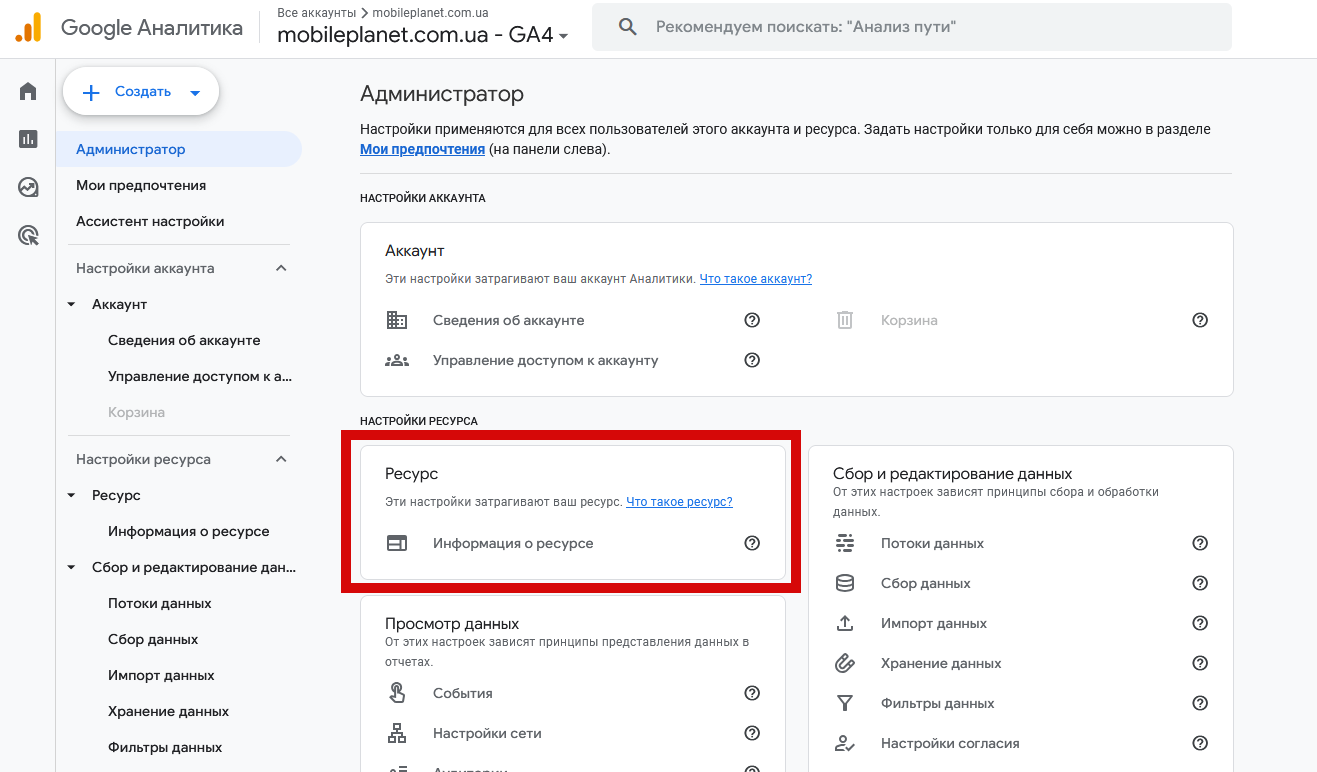Screen dimensions: 1317x772
Task: Select Ассистент настройки in the sidebar
Action: [150, 221]
